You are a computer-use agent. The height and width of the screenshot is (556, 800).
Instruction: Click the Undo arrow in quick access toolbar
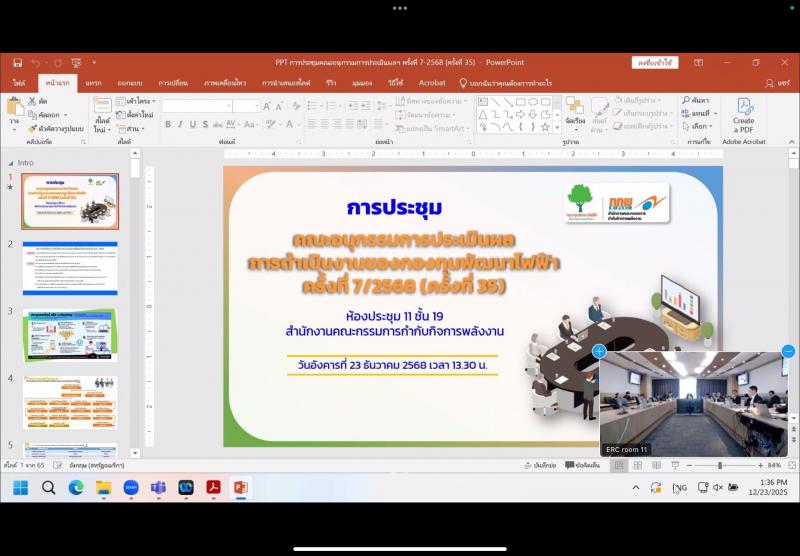36,63
